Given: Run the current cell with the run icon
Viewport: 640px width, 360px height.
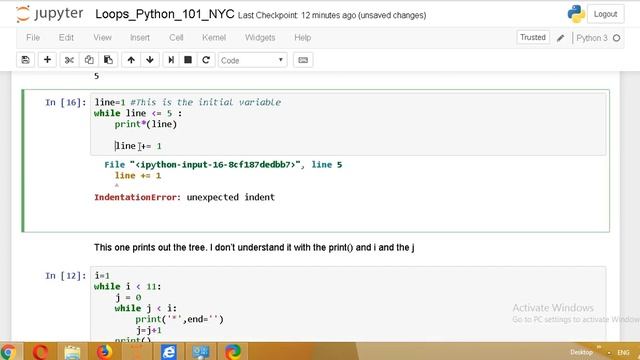Looking at the screenshot, I should coord(171,60).
